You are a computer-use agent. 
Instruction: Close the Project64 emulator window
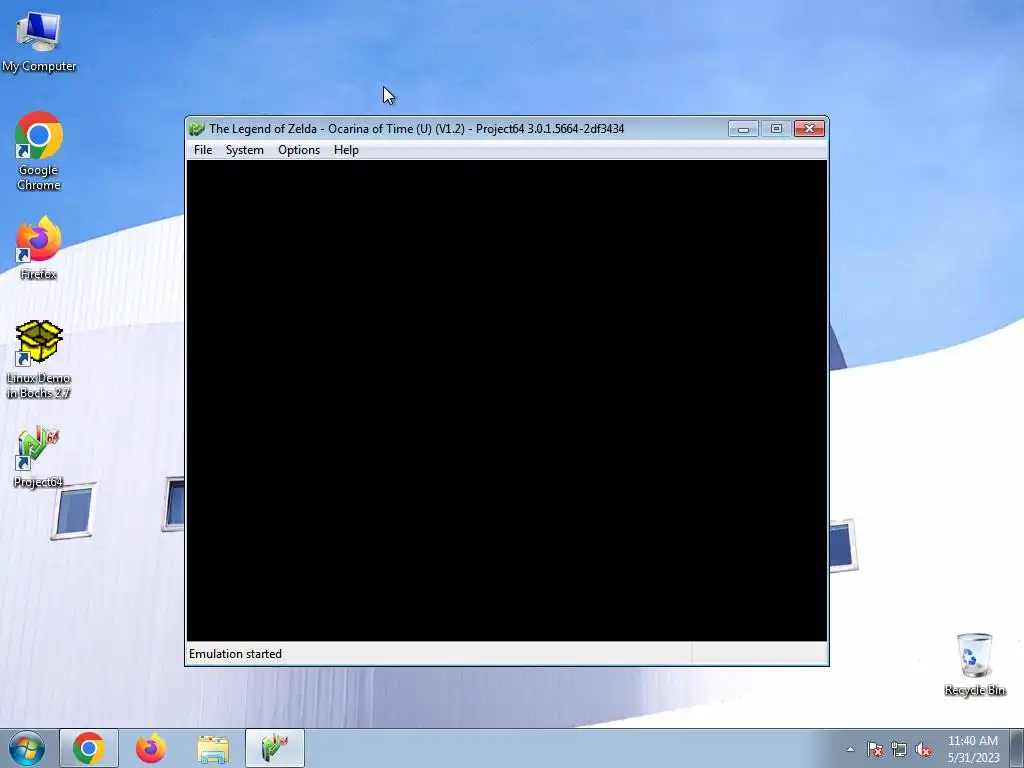click(x=809, y=129)
